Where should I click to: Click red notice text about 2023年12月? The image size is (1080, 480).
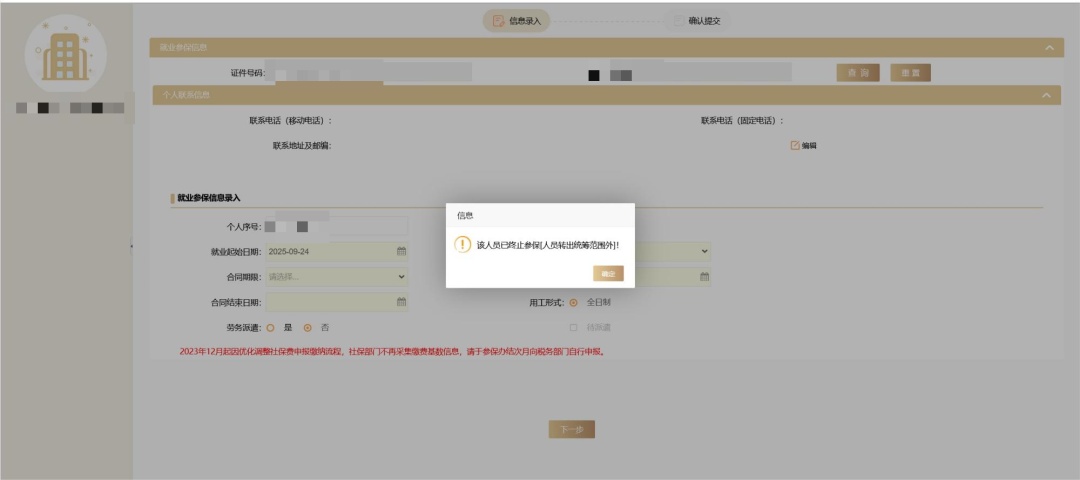392,352
